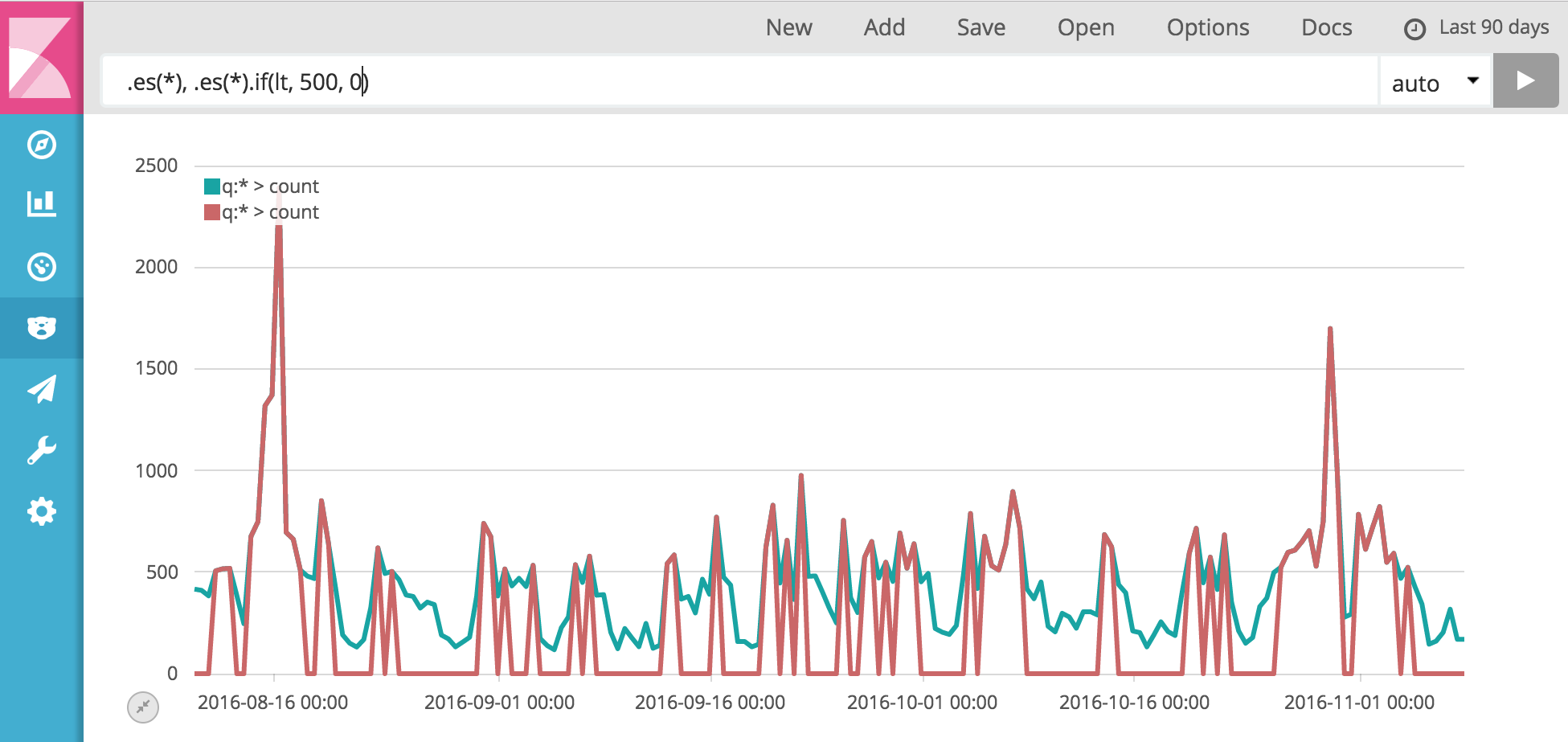
Task: Click the teal legend color swatch
Action: coord(212,187)
